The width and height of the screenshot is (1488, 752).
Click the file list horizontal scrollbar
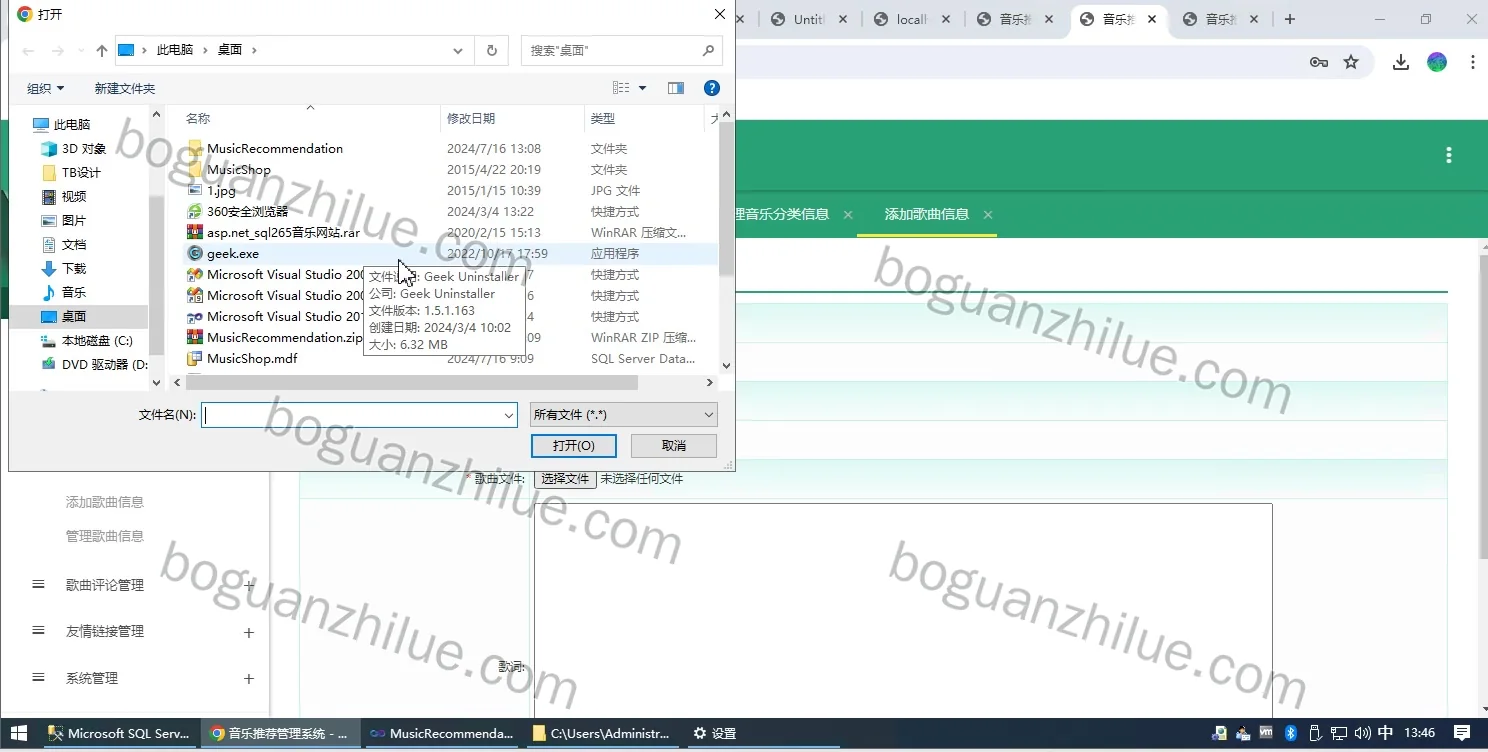[x=412, y=383]
